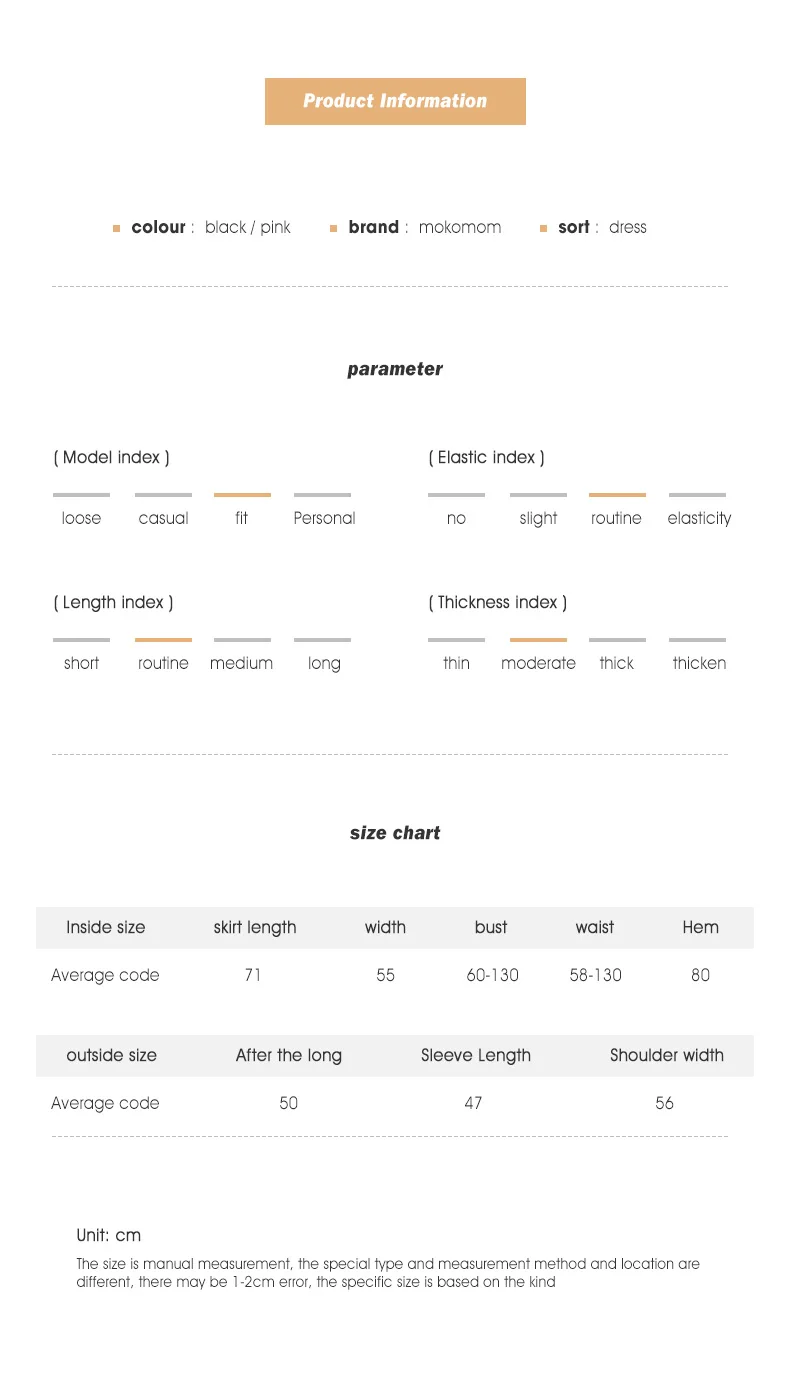Click the 'Shoulder width' value 56
Screen dimensions: 790x1380
point(664,1103)
